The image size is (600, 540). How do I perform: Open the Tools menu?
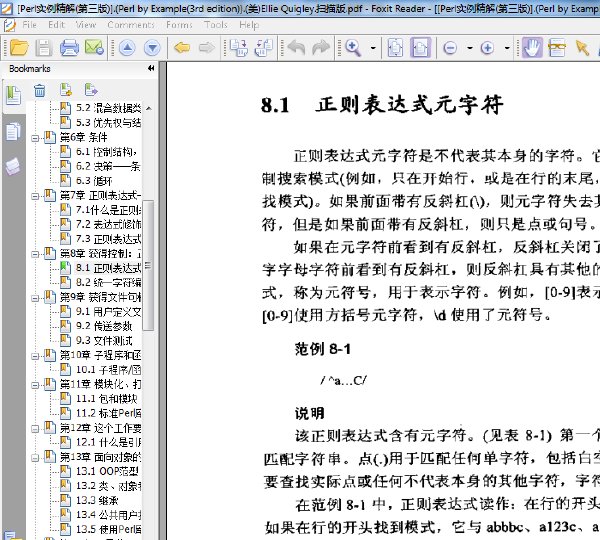tap(216, 25)
